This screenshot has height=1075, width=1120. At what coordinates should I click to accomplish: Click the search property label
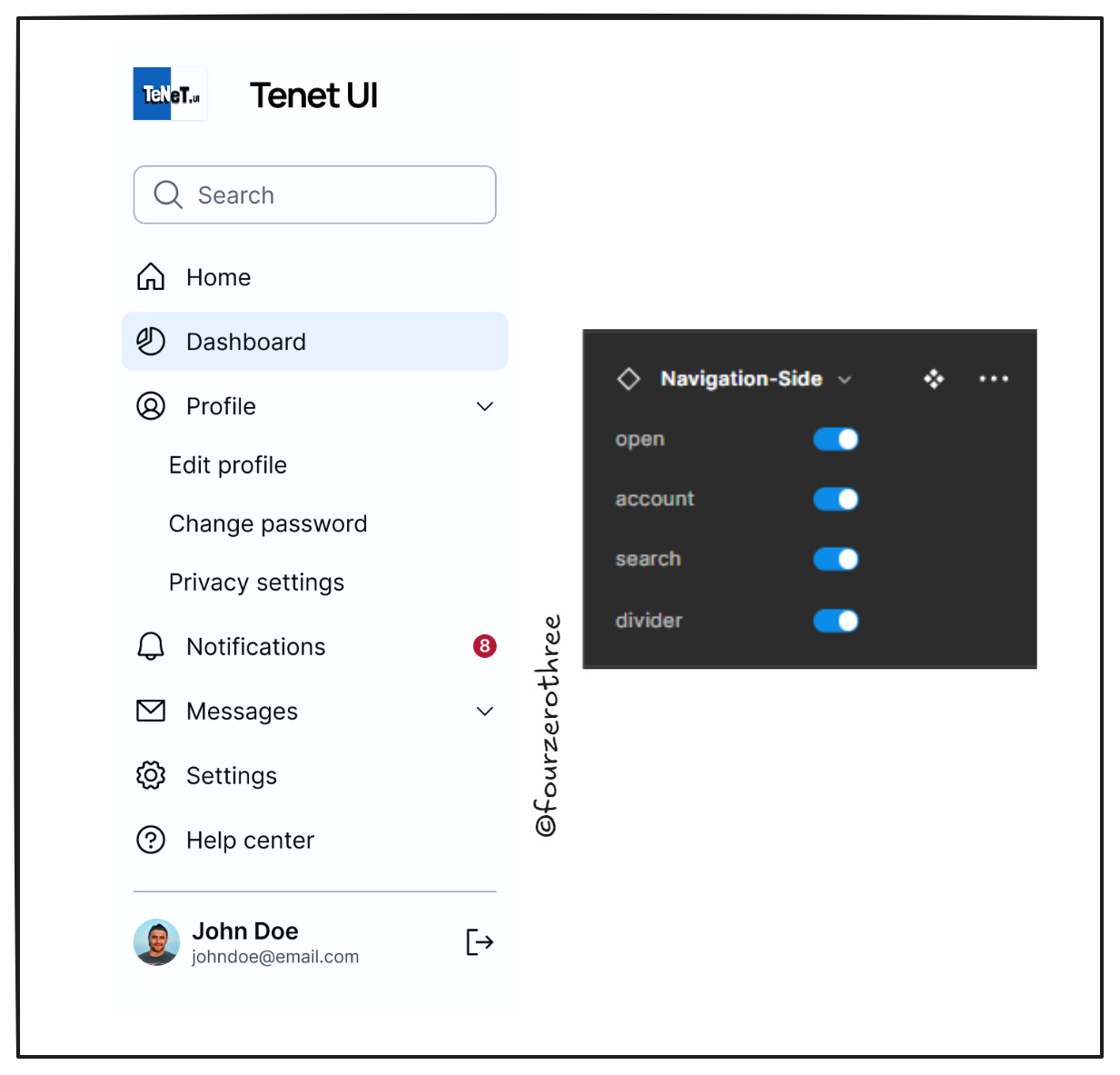pyautogui.click(x=648, y=559)
